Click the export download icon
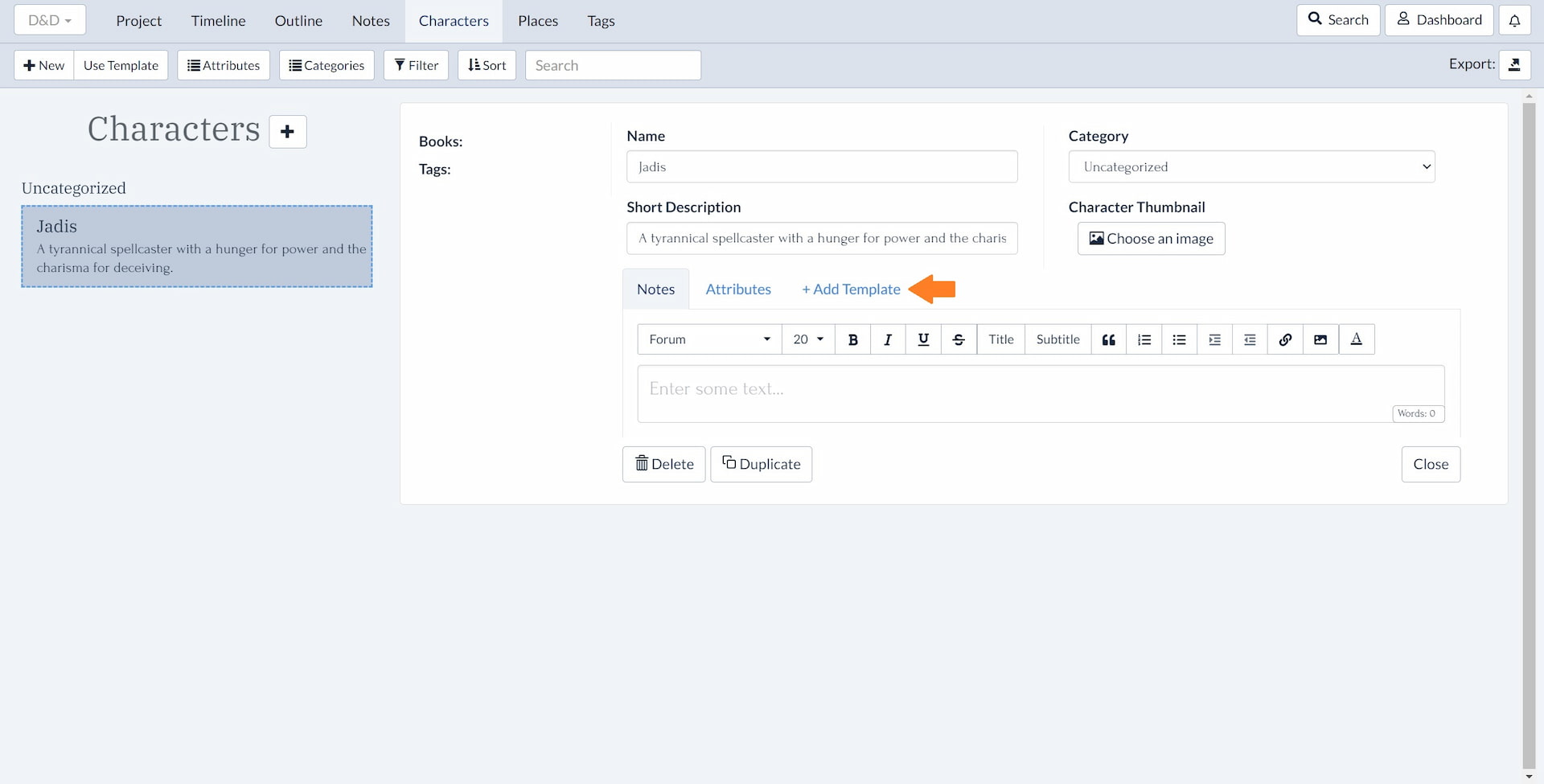 click(1514, 65)
